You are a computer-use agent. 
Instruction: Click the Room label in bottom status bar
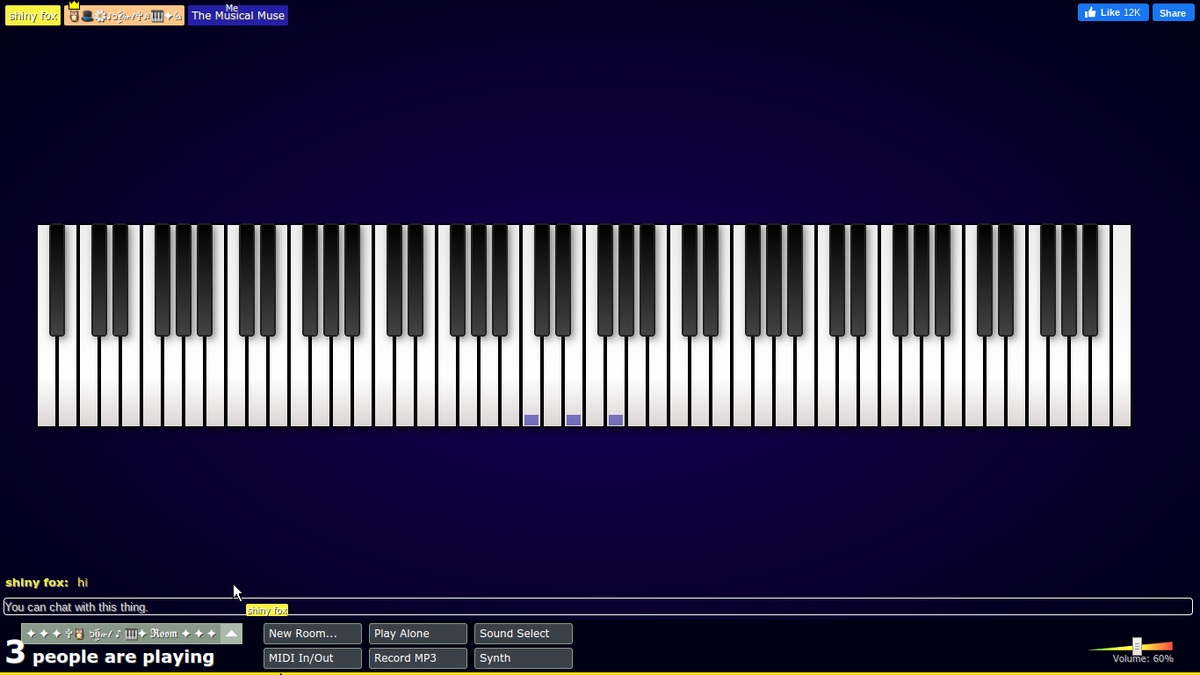164,633
